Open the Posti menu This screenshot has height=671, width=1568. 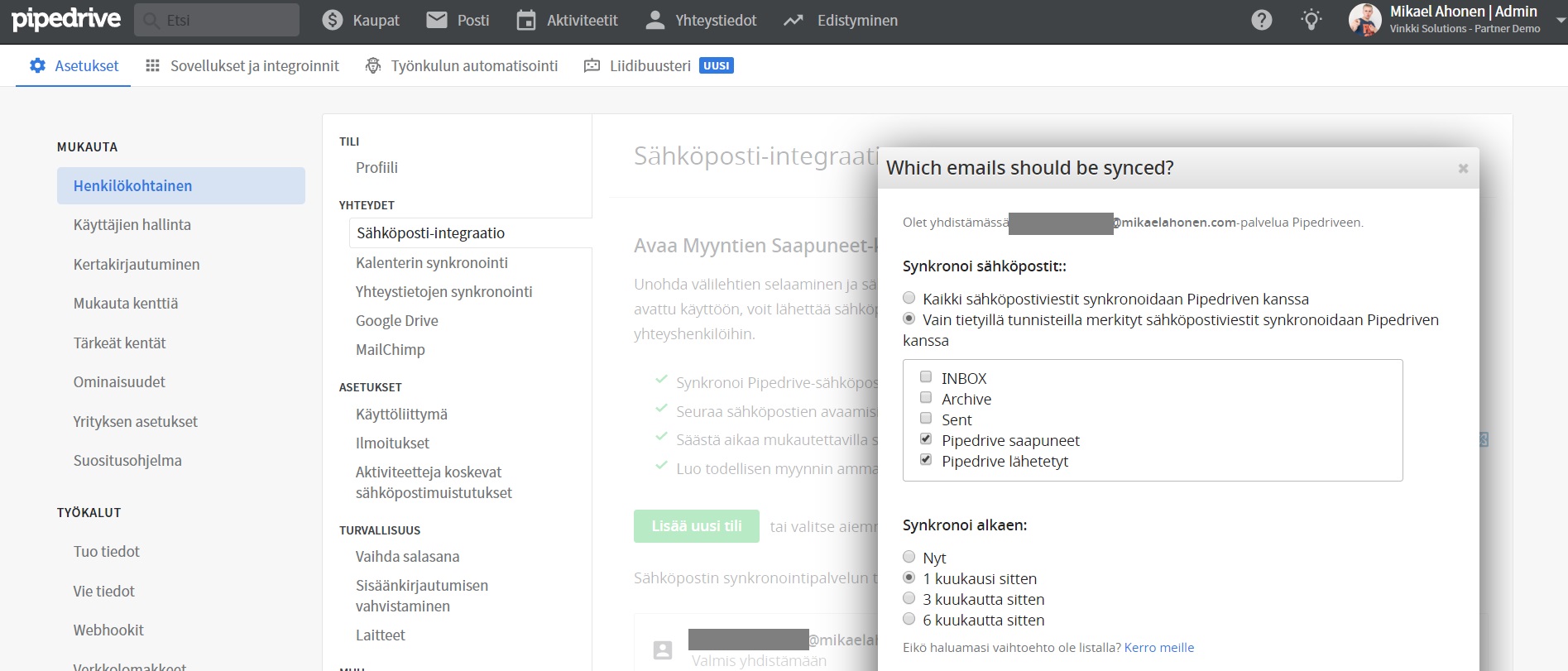click(x=458, y=20)
